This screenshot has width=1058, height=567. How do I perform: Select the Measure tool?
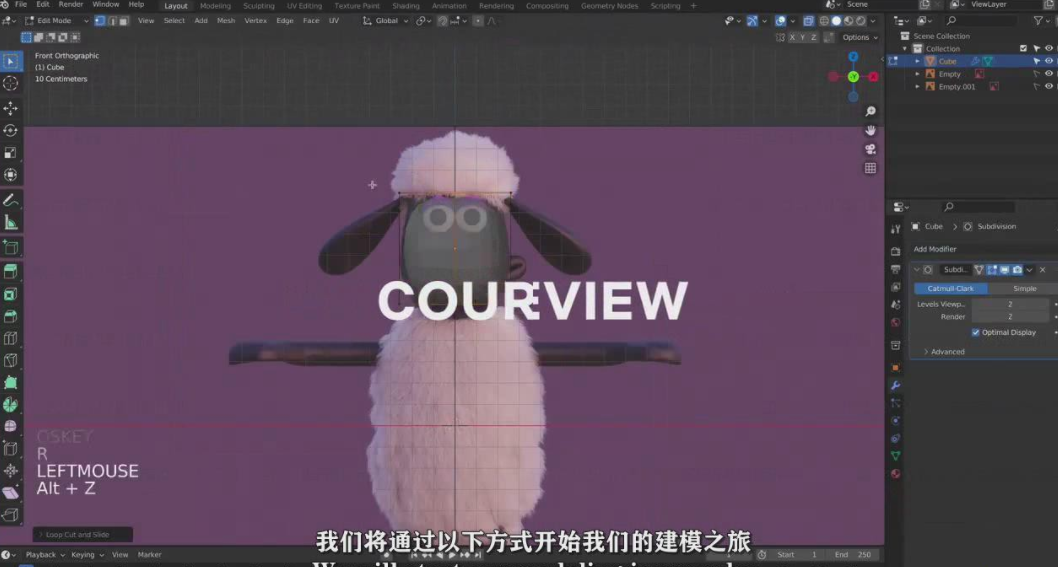tap(11, 222)
